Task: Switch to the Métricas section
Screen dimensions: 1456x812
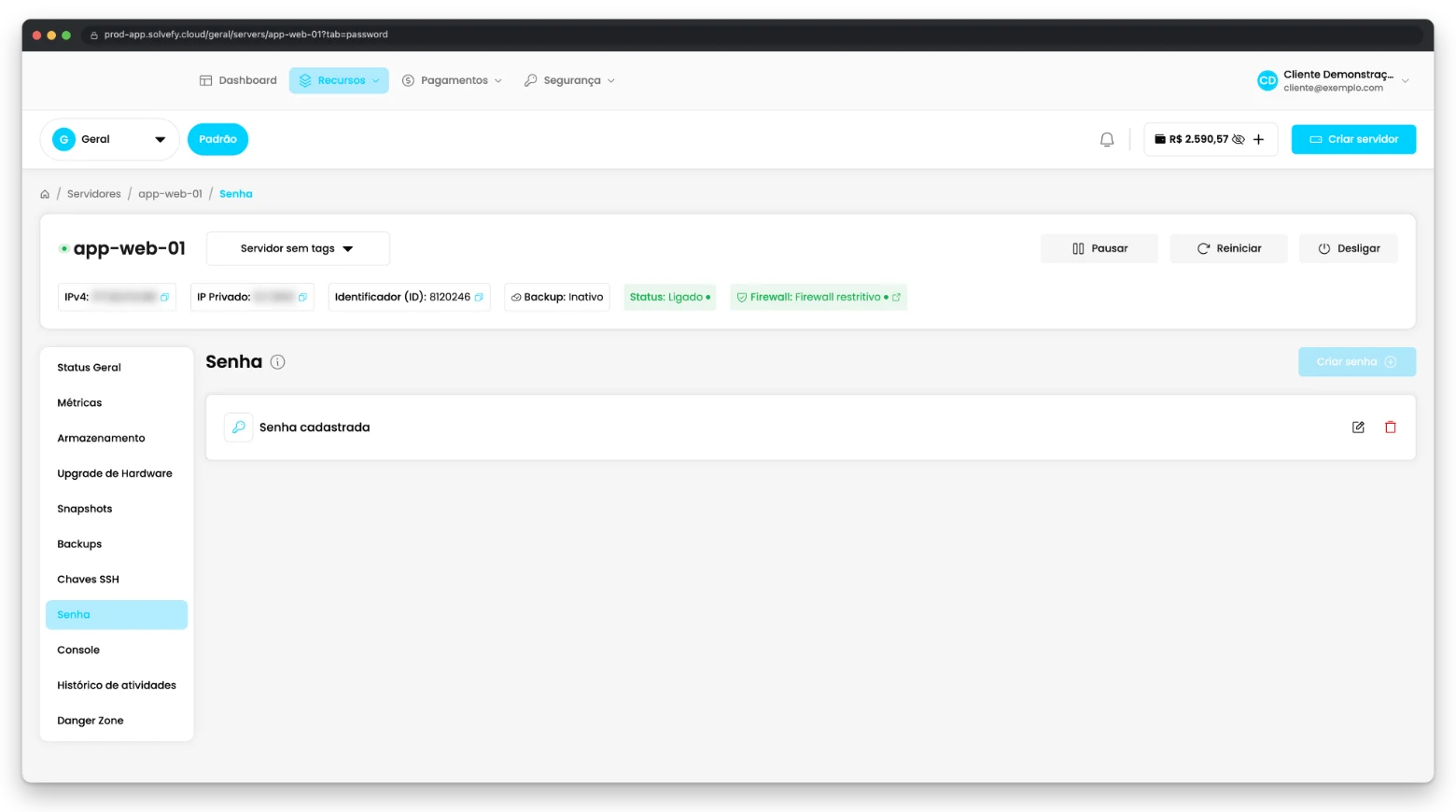Action: tap(117, 403)
